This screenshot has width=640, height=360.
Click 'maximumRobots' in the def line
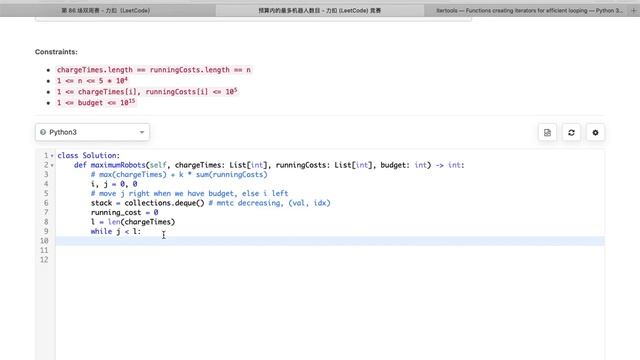[118, 165]
